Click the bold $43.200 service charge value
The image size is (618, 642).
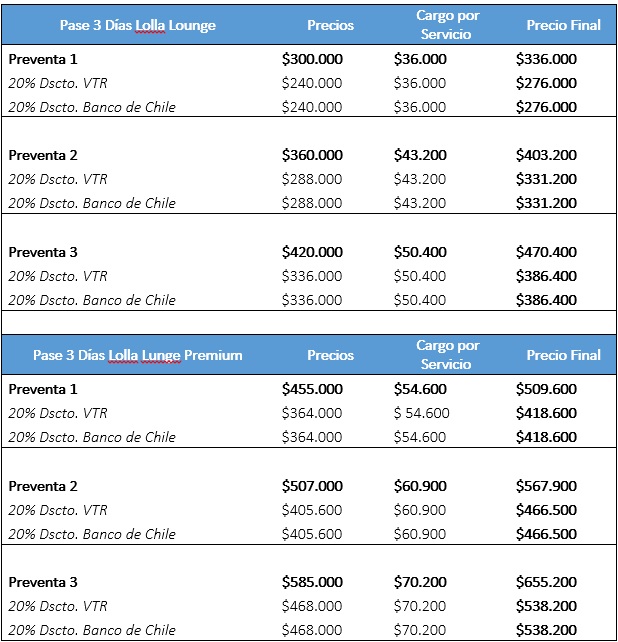[420, 155]
